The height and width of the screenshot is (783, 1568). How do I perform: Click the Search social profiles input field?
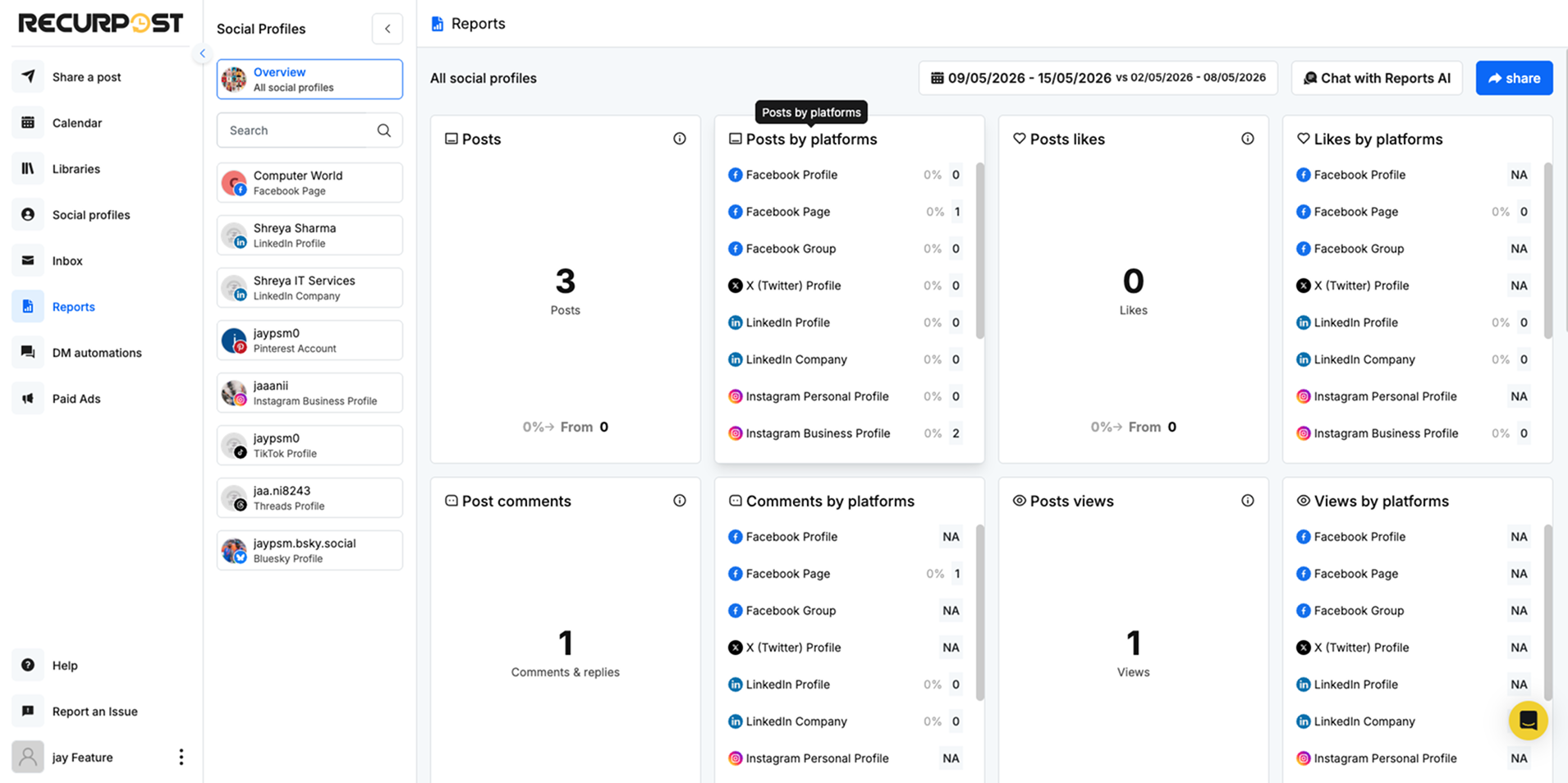coord(309,130)
